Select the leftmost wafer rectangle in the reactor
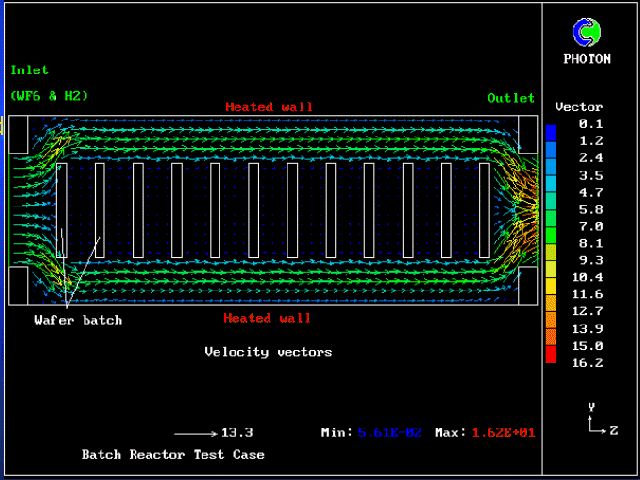Screen dimensions: 640x480 pyautogui.click(x=61, y=209)
